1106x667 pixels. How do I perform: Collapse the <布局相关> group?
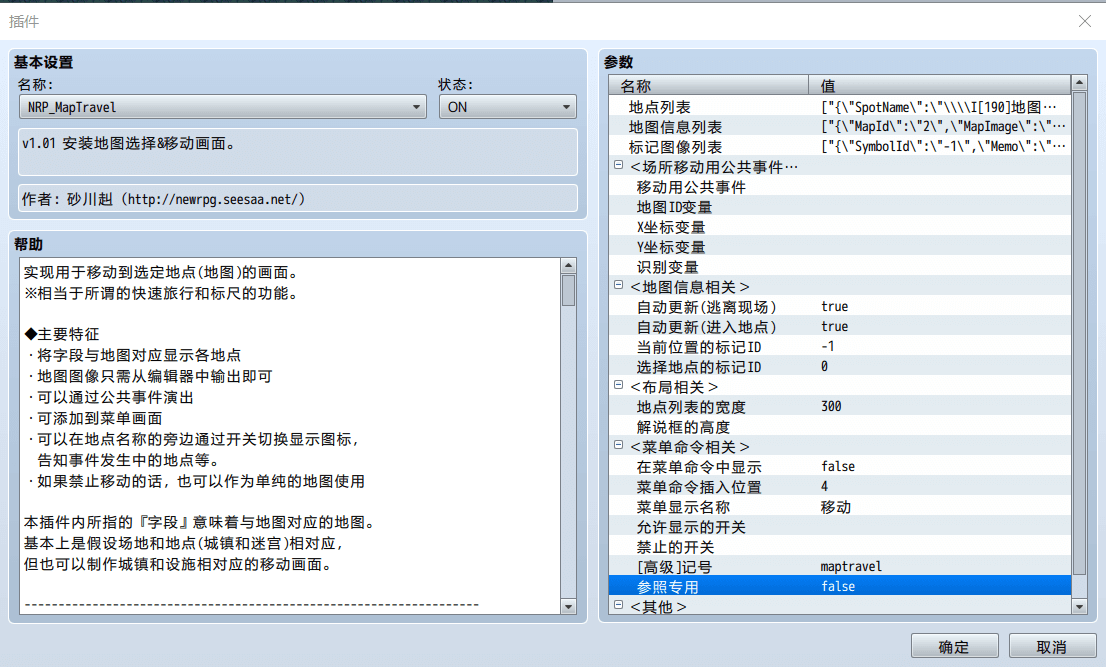(x=619, y=385)
